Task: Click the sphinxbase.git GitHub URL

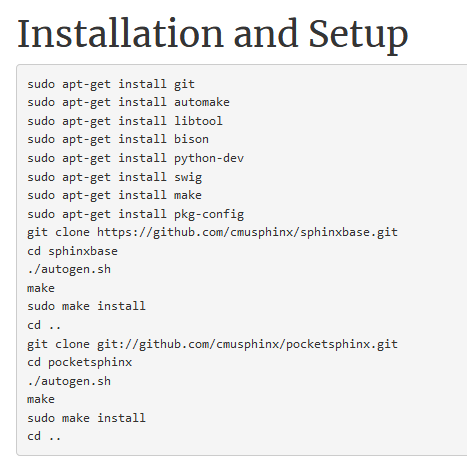Action: click(247, 232)
